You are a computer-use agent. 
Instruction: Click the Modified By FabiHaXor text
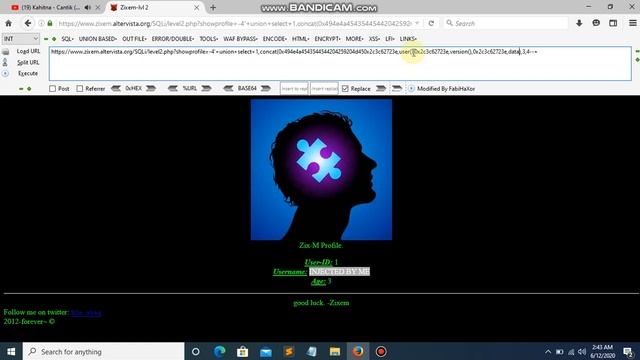point(446,89)
